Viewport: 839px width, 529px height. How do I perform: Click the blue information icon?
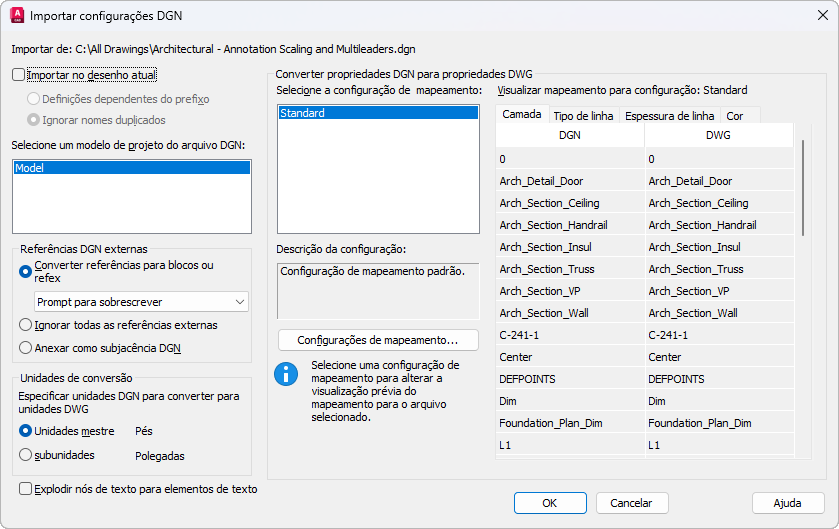tap(286, 374)
